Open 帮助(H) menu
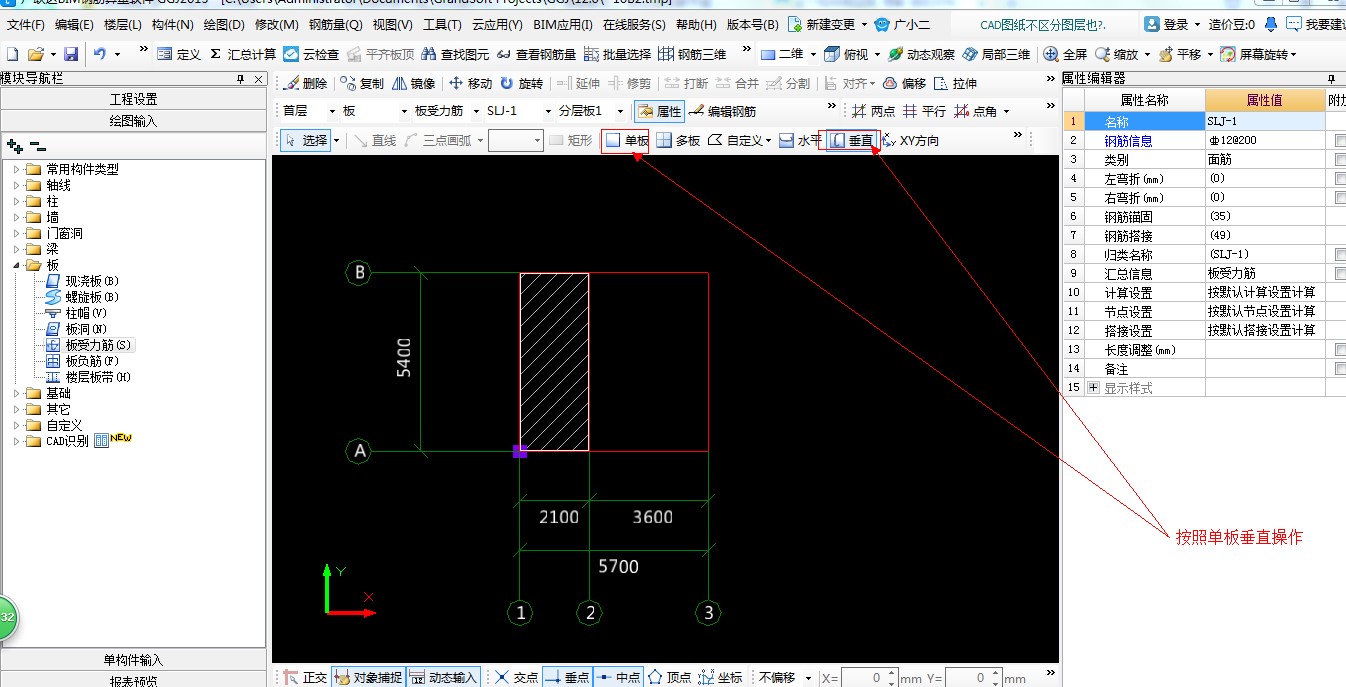1346x687 pixels. pyautogui.click(x=696, y=24)
